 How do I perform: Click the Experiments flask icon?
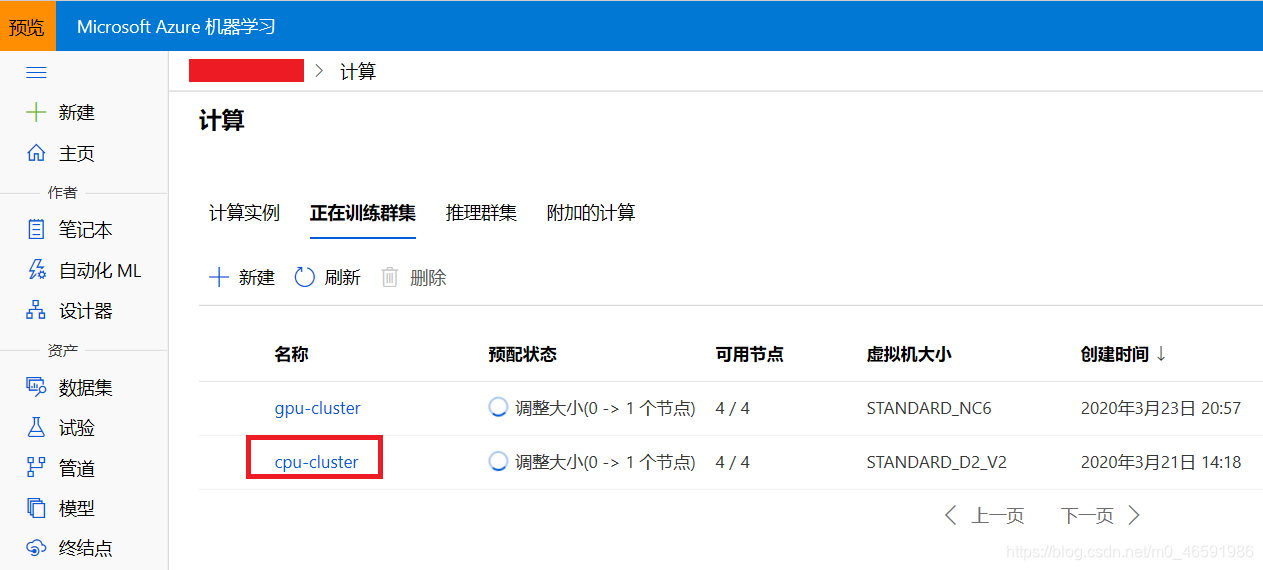coord(36,427)
